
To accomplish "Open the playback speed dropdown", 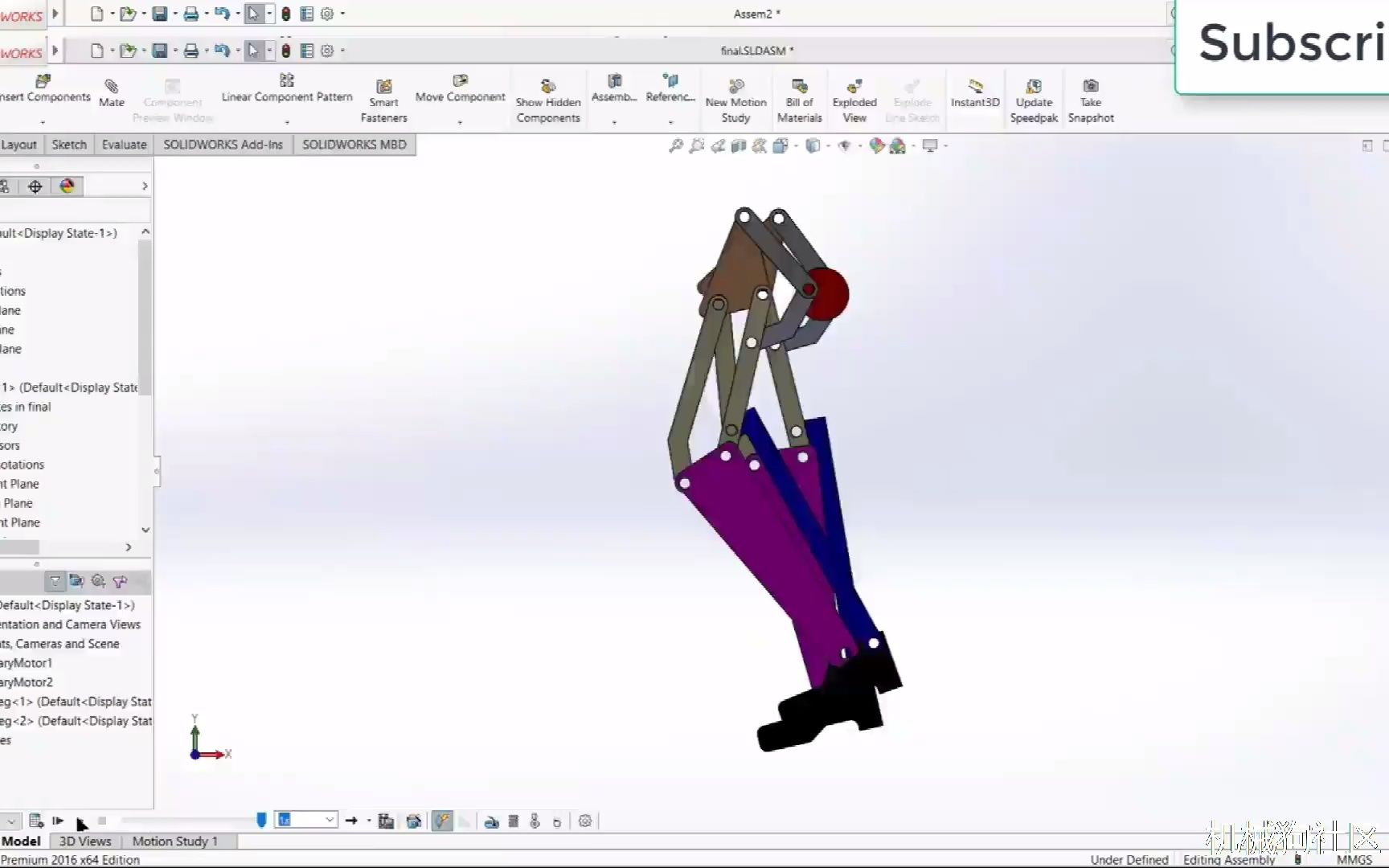I will (x=329, y=819).
